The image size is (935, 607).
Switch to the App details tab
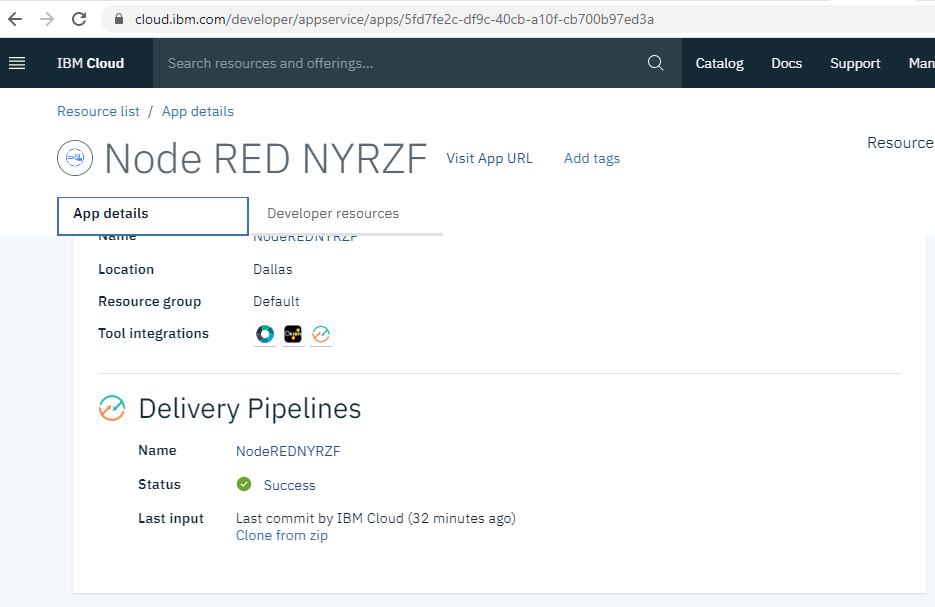click(x=153, y=216)
